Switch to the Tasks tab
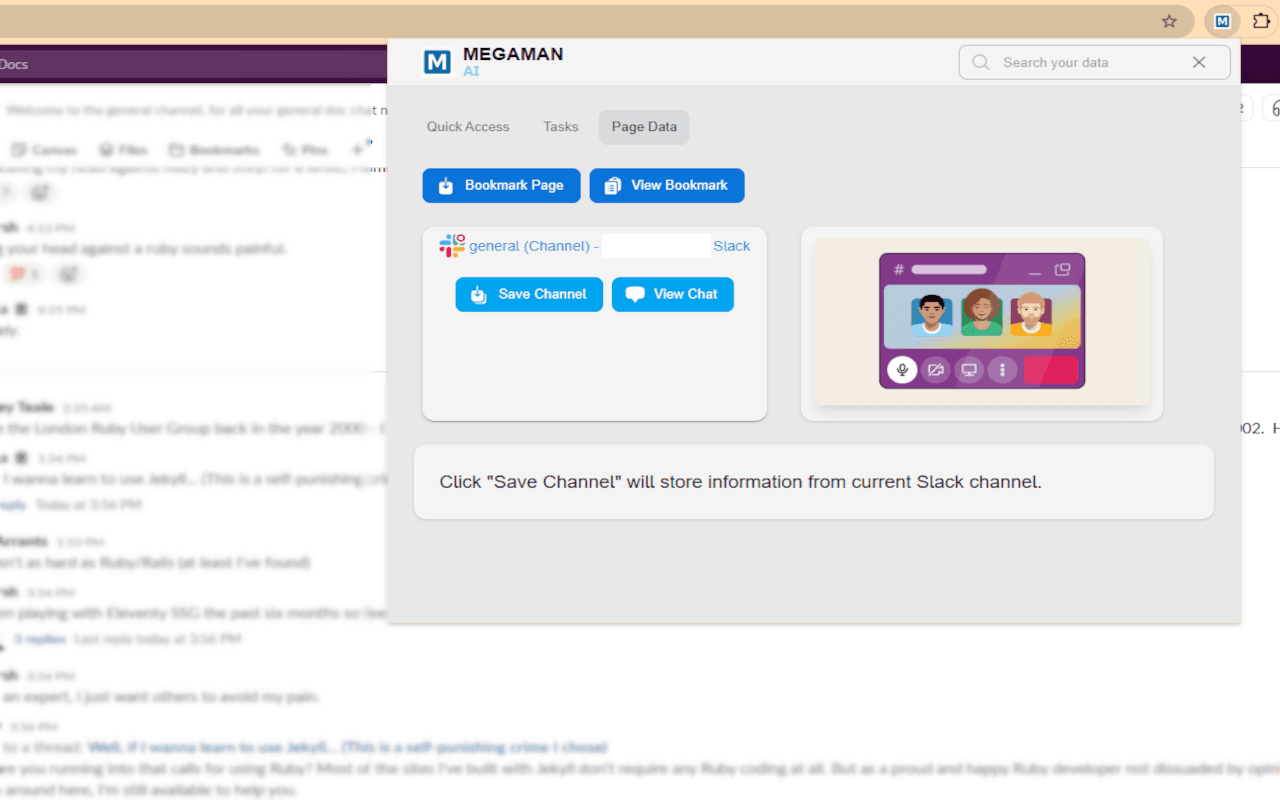 (x=561, y=127)
